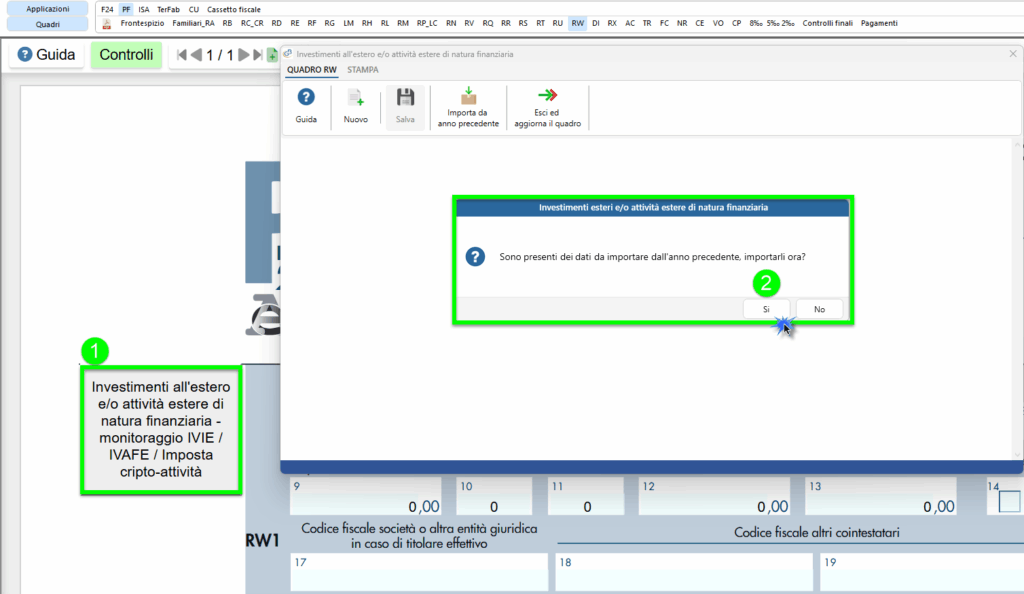Go to the previous page arrow
This screenshot has height=594, width=1024.
[196, 55]
